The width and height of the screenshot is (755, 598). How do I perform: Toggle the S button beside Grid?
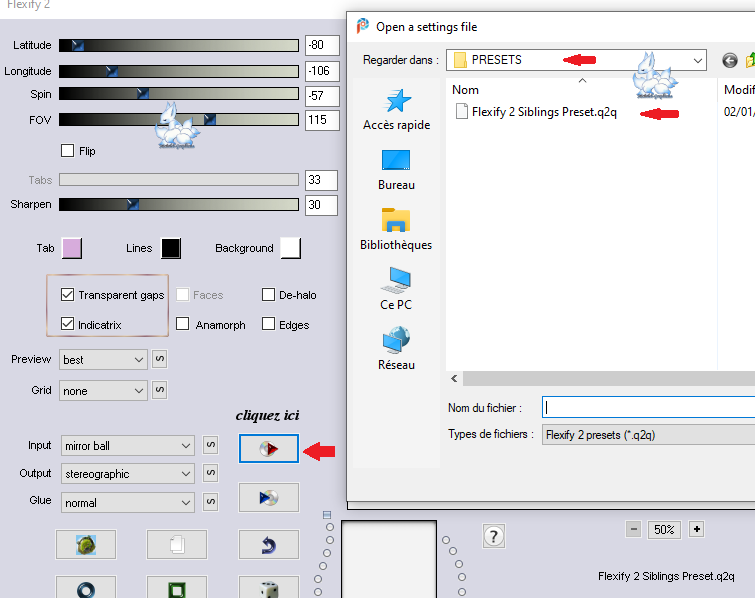pyautogui.click(x=159, y=390)
